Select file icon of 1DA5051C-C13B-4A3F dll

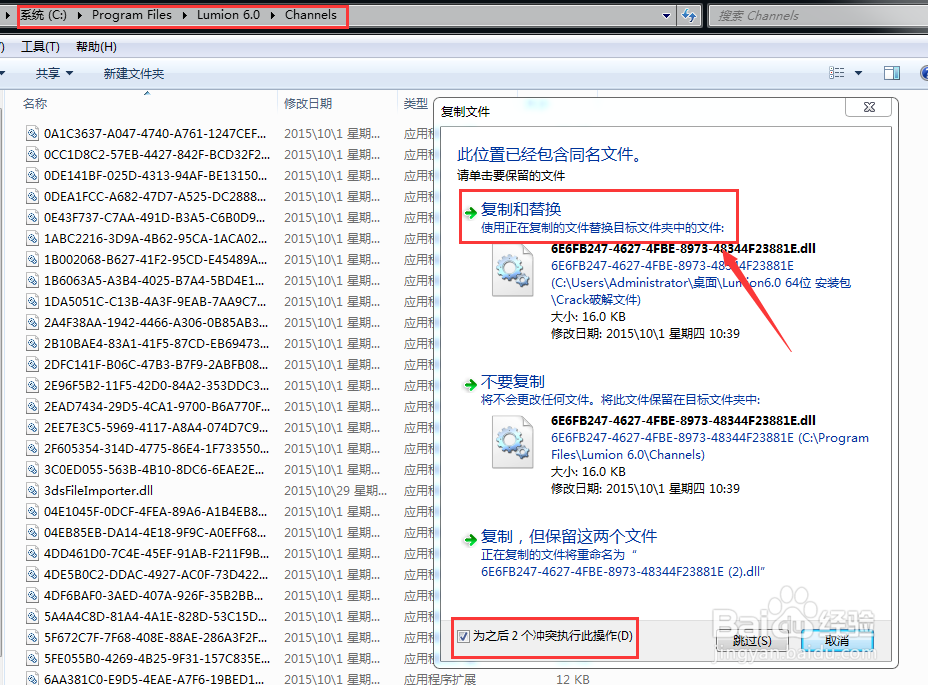[x=33, y=302]
